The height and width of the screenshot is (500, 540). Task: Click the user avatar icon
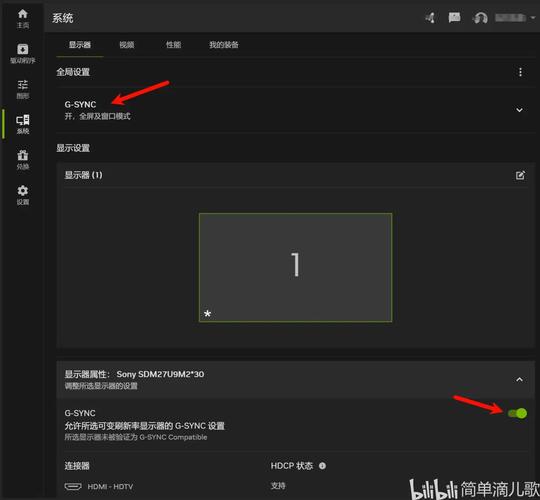480,18
